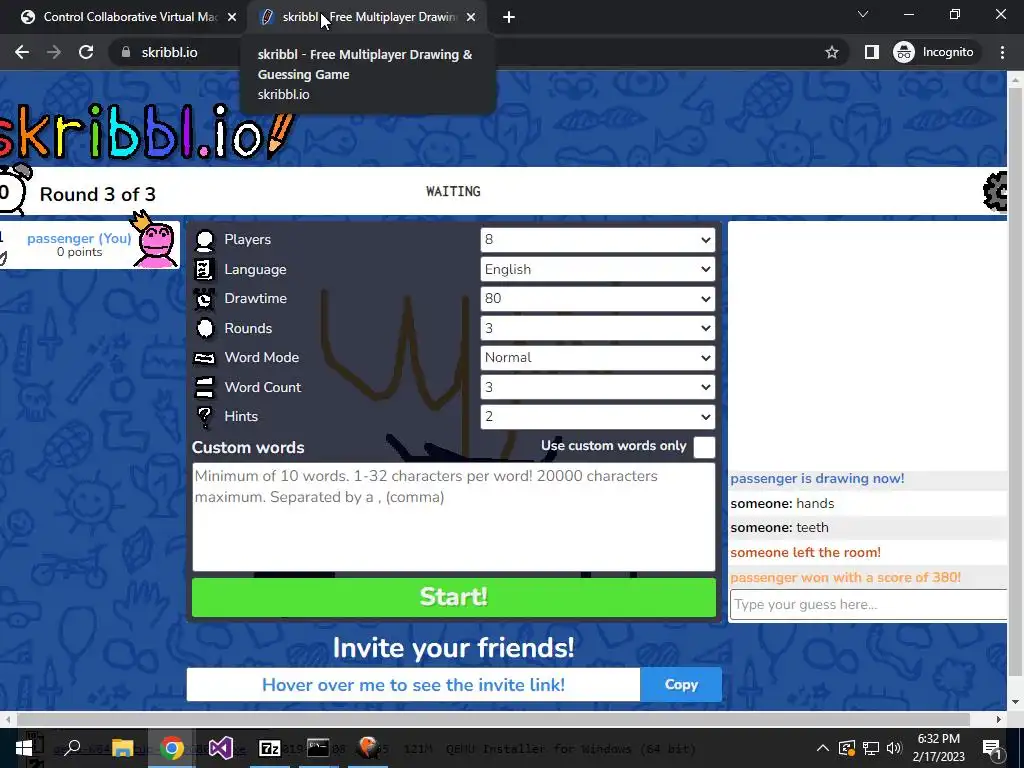Open the tab search chevron

(863, 14)
